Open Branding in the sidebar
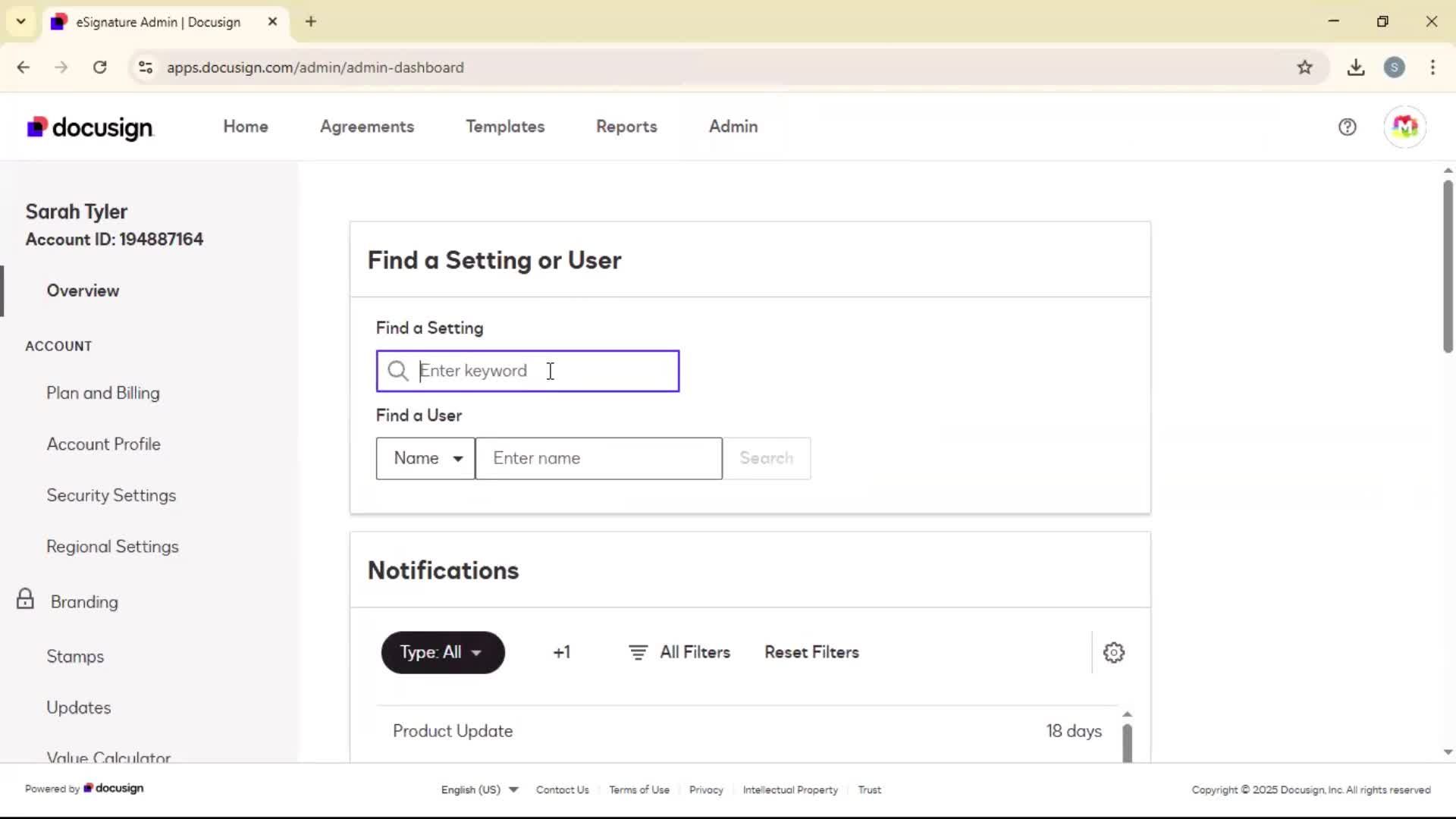The image size is (1456, 819). click(84, 602)
